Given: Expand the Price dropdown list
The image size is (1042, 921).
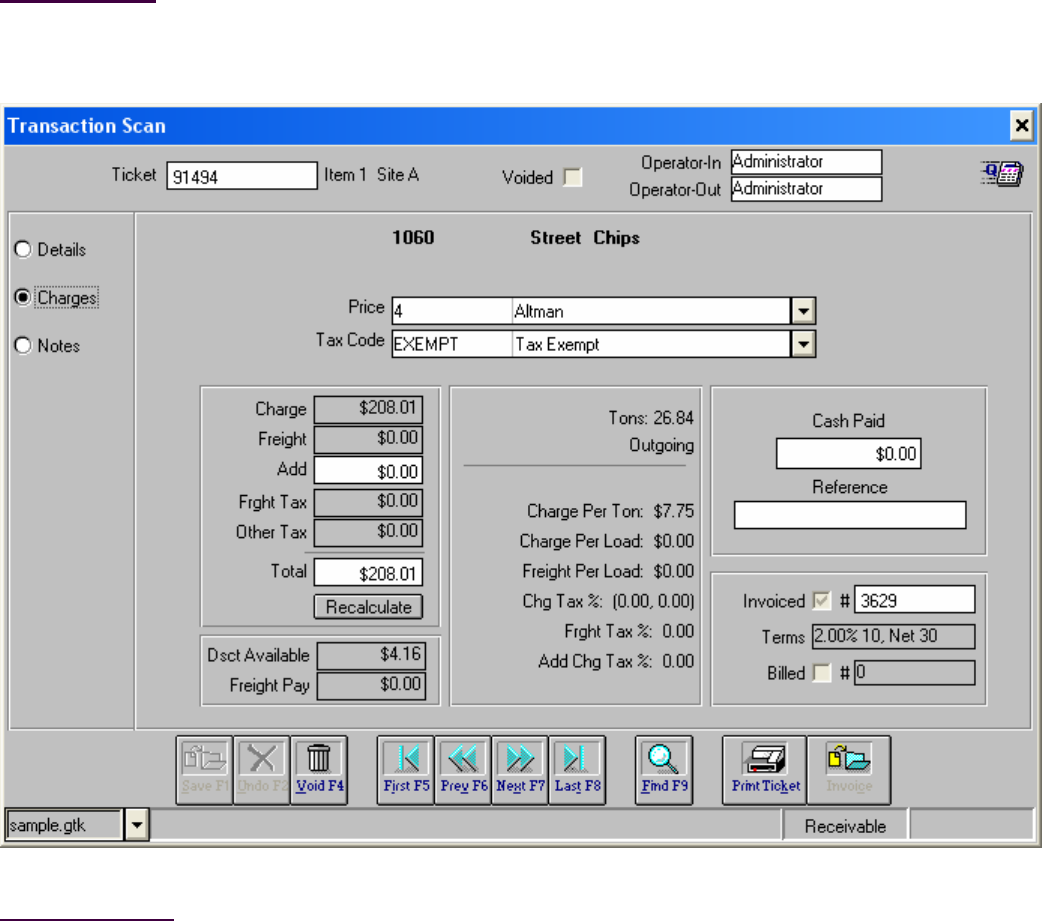Looking at the screenshot, I should (x=803, y=310).
